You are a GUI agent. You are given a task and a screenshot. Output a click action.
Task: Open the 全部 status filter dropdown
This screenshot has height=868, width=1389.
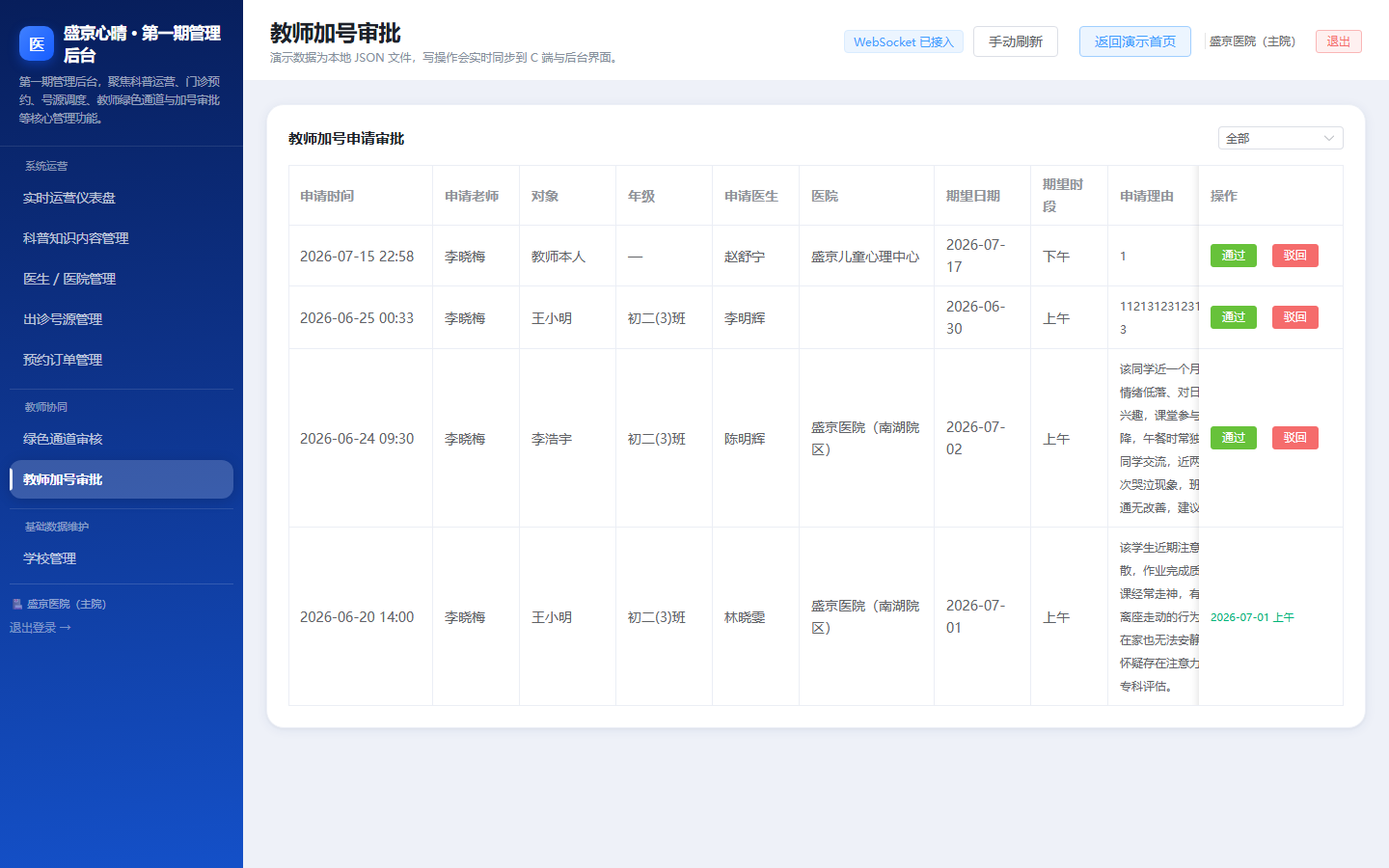[1280, 138]
